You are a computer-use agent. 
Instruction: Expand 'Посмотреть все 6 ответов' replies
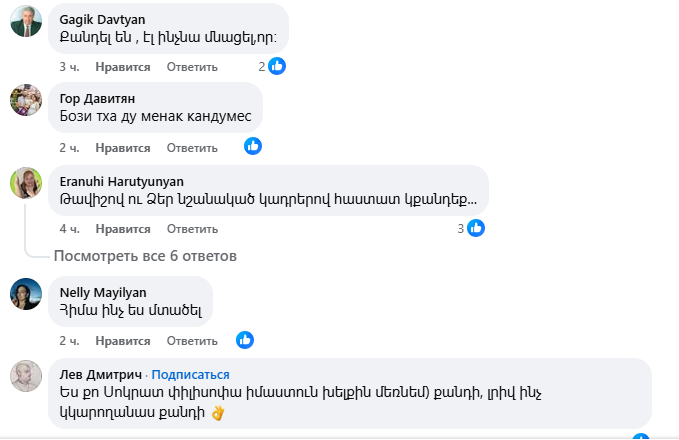145,256
